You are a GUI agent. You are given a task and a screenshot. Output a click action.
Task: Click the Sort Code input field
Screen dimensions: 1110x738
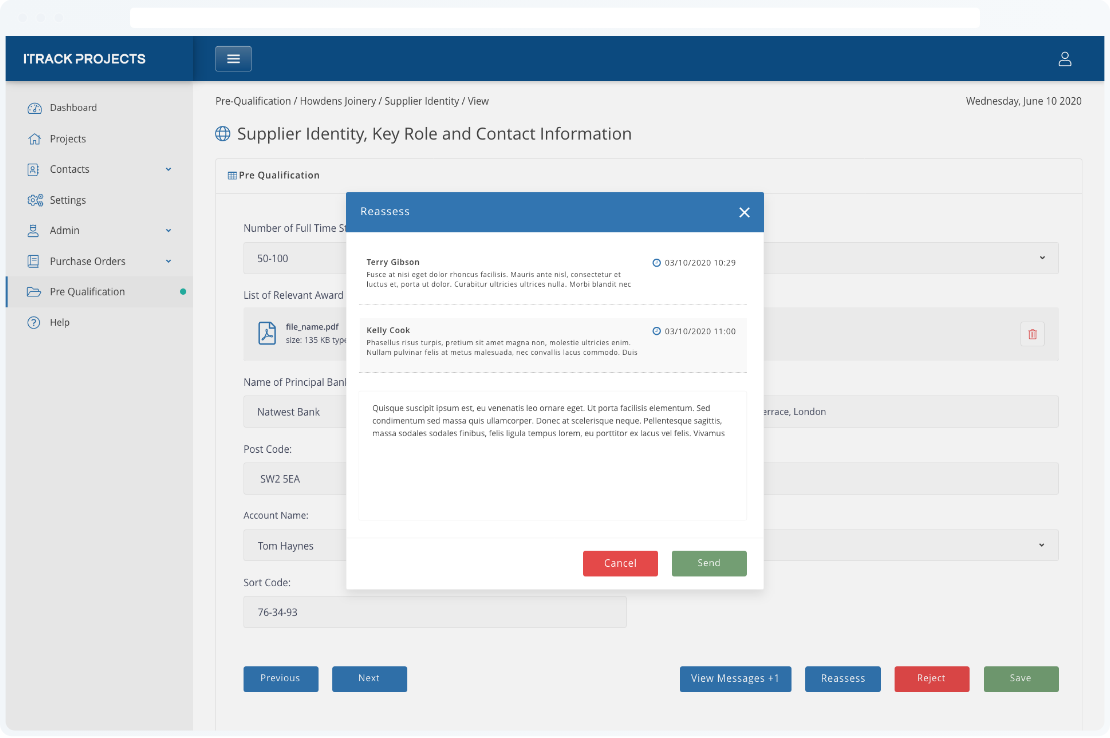pyautogui.click(x=434, y=612)
